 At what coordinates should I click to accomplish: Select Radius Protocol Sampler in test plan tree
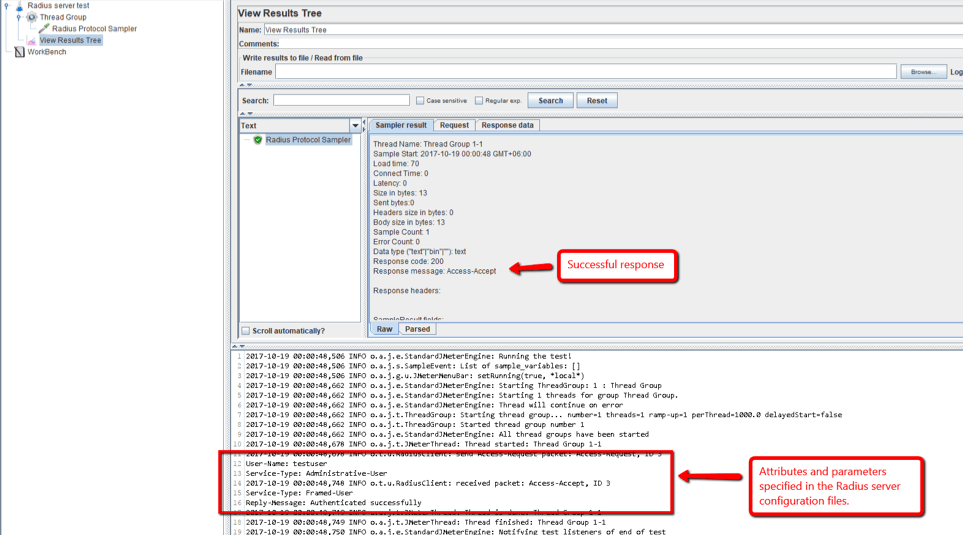pos(94,28)
